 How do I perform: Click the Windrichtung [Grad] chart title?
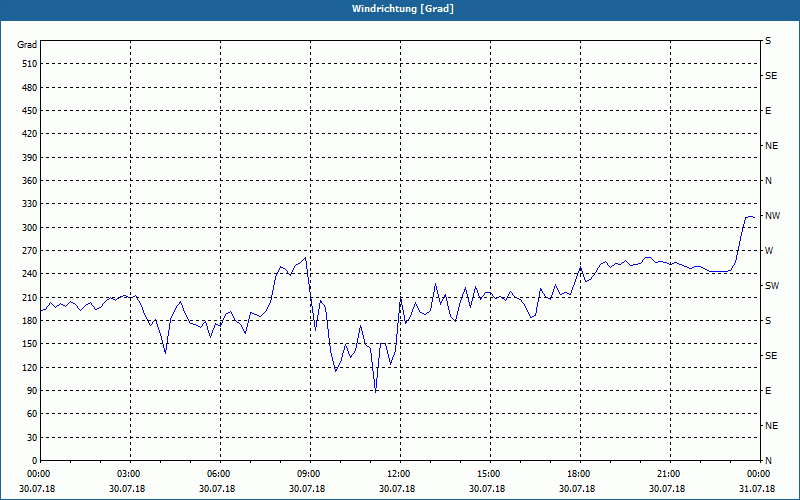coord(403,9)
